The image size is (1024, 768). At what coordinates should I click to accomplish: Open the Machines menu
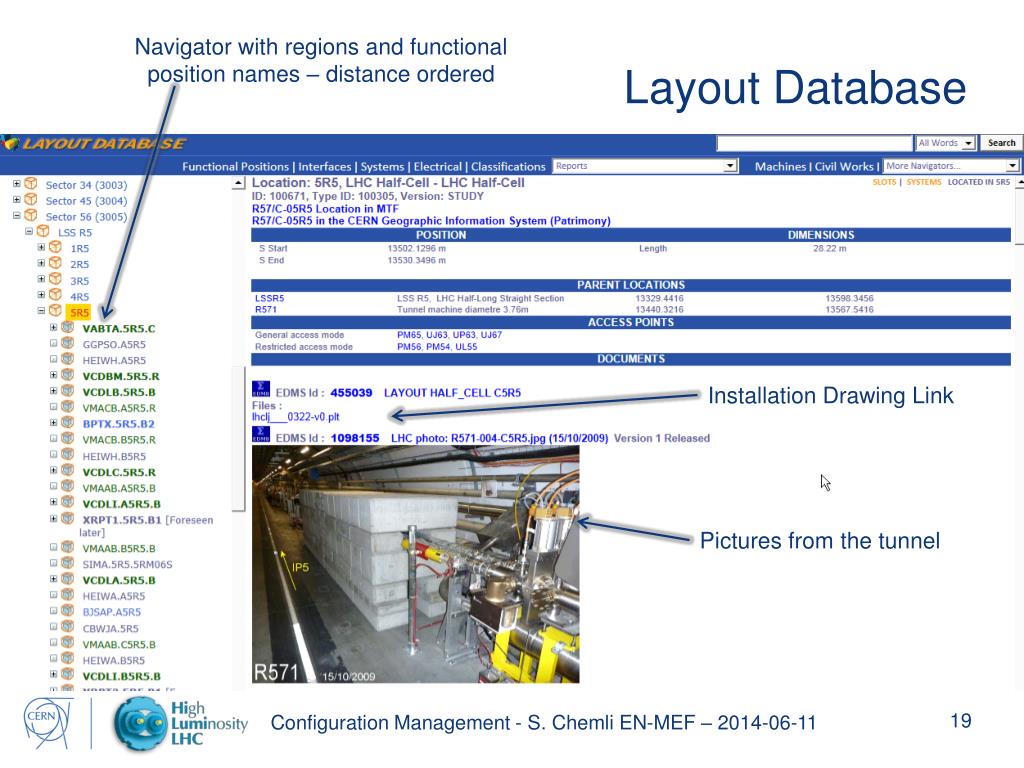coord(780,167)
